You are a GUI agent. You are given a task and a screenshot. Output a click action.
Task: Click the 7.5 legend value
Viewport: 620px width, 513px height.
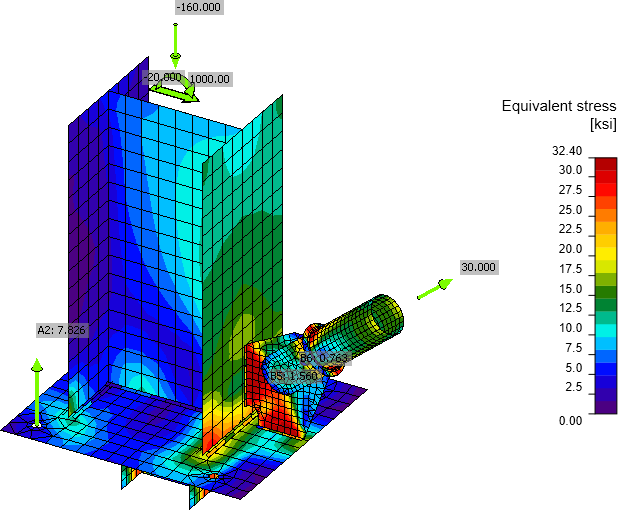tap(573, 348)
